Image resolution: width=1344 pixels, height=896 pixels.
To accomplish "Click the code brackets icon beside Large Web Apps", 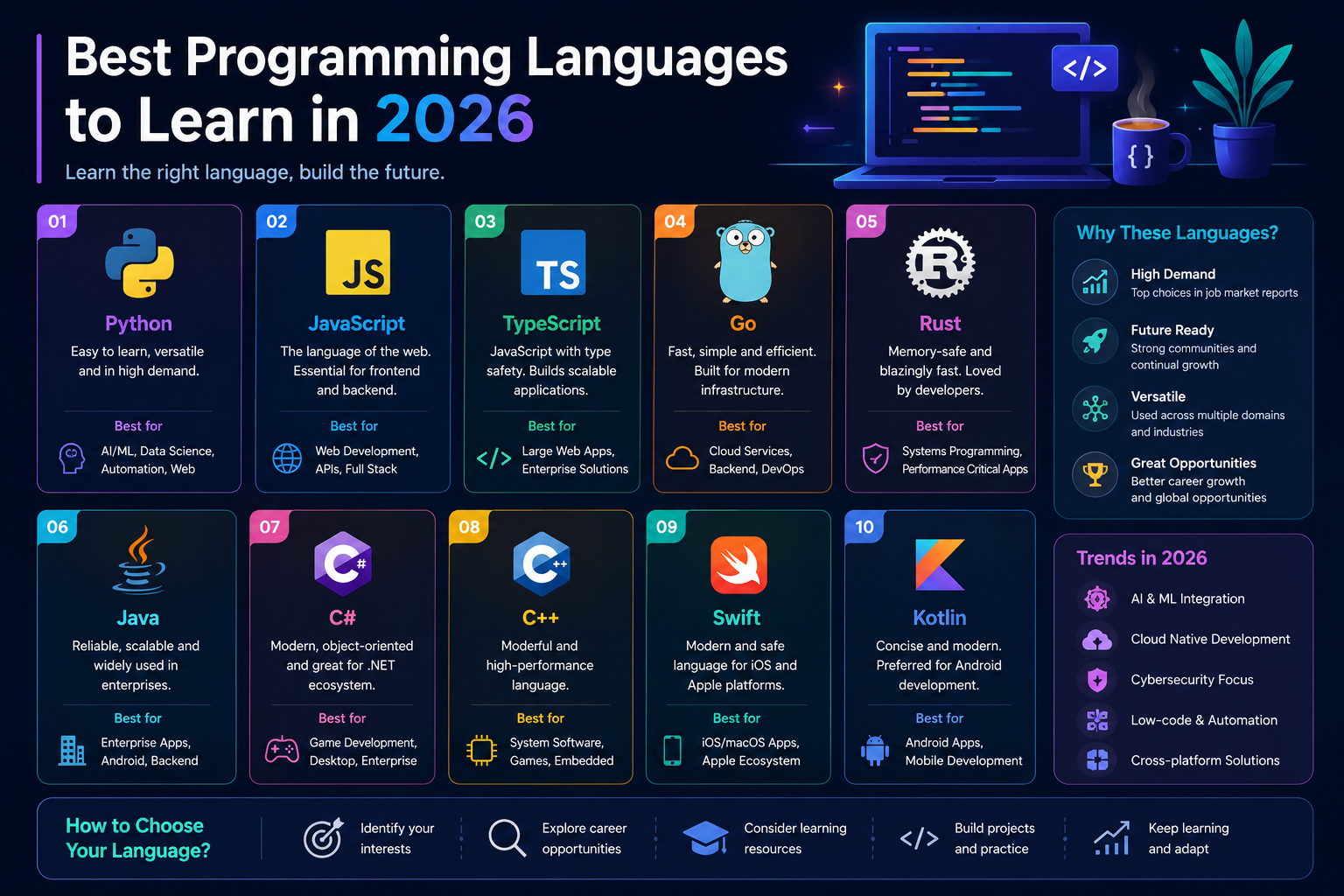I will click(x=493, y=458).
